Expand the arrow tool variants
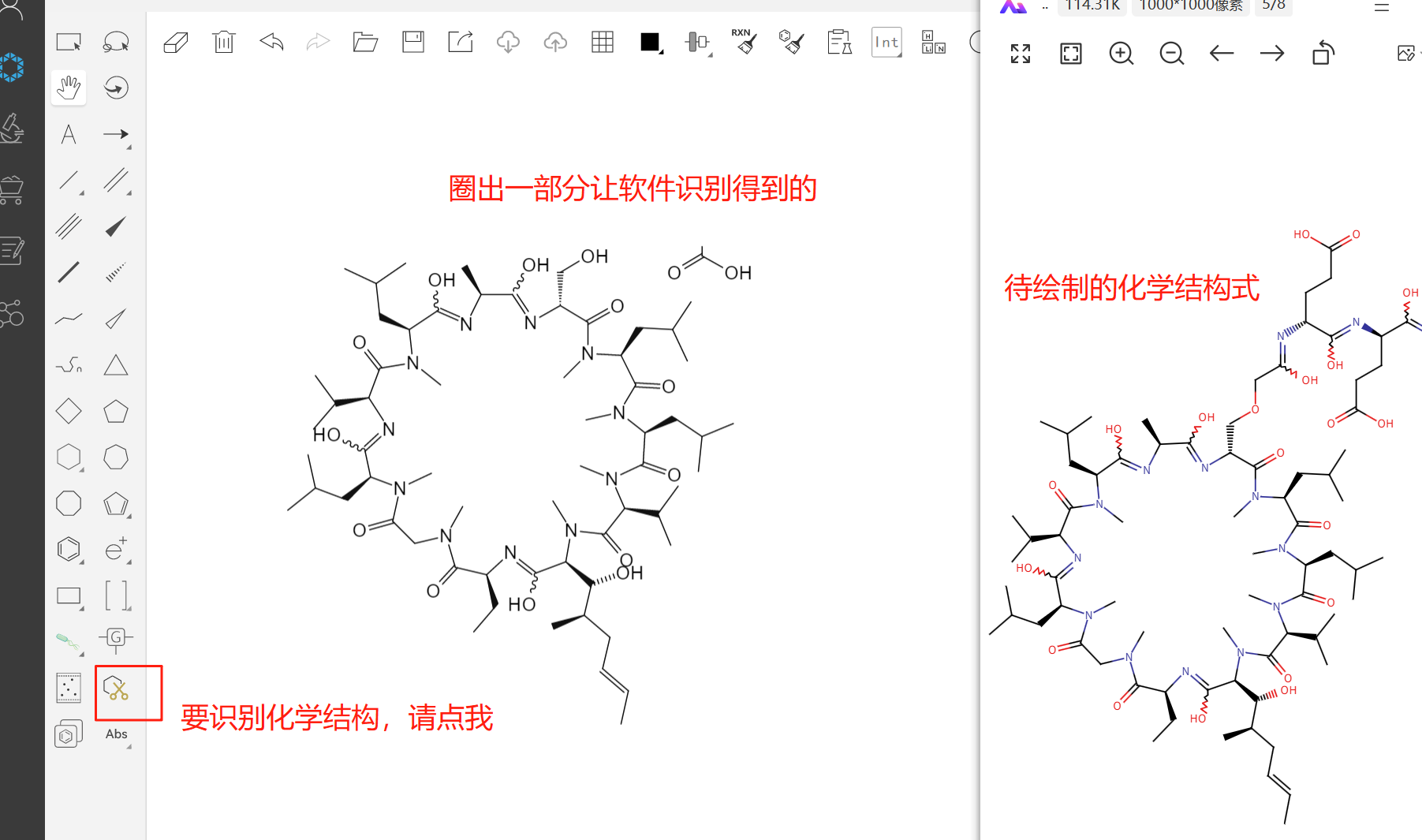 click(127, 146)
